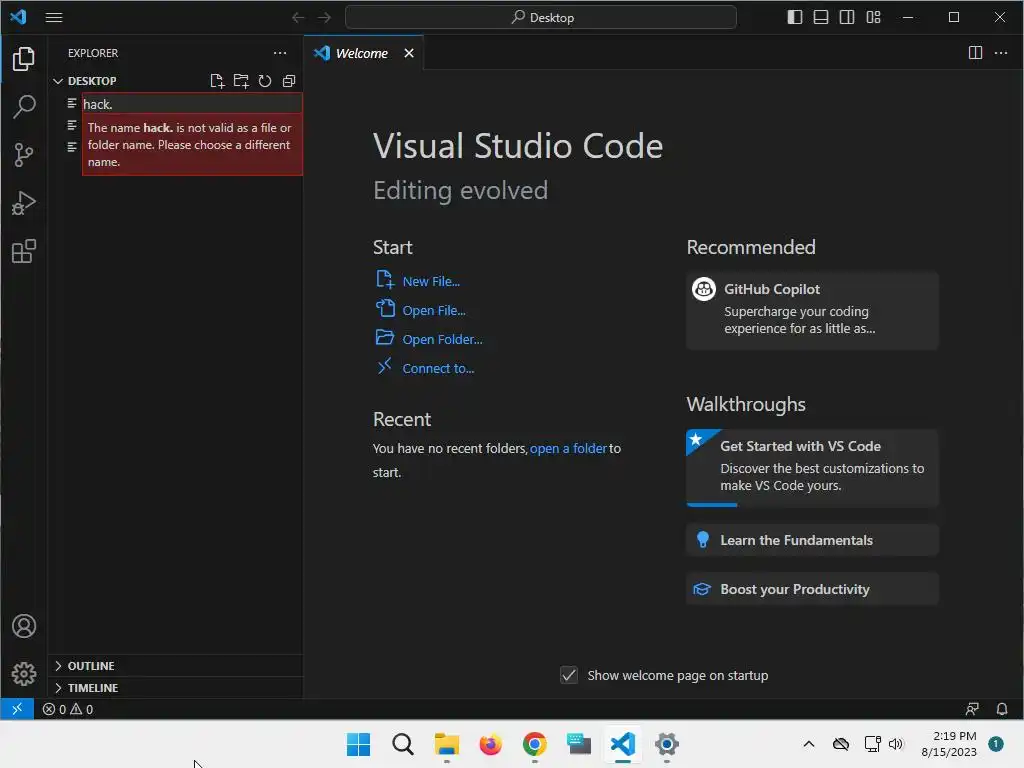Image resolution: width=1024 pixels, height=768 pixels.
Task: Open the Manage gear icon
Action: pyautogui.click(x=24, y=673)
